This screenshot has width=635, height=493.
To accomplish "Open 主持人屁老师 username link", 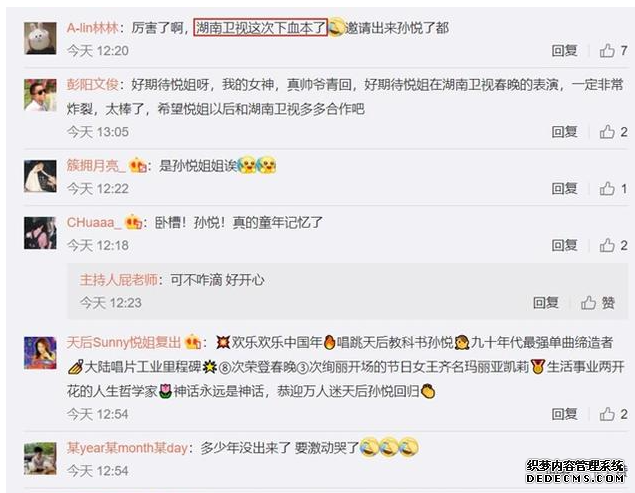I will [119, 280].
